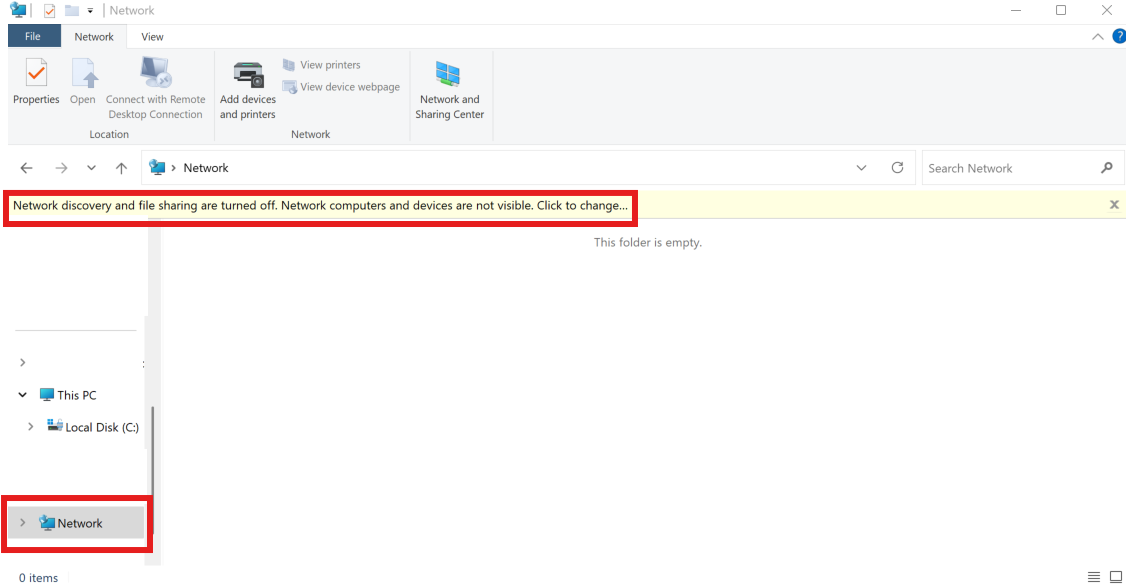Go up one folder level

click(121, 168)
